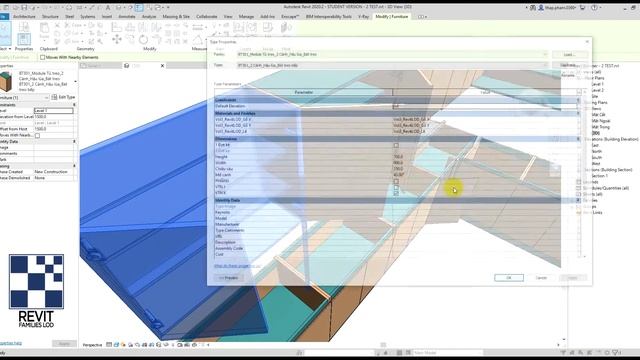Collapse Phasing section in Properties palette

pyautogui.click(x=74, y=166)
